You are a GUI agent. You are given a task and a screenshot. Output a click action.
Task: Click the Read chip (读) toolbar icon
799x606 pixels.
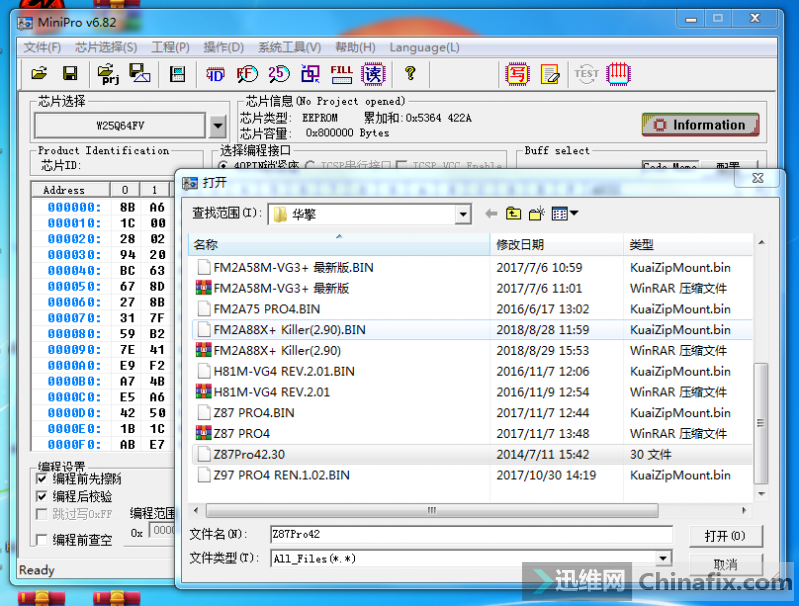pyautogui.click(x=373, y=74)
